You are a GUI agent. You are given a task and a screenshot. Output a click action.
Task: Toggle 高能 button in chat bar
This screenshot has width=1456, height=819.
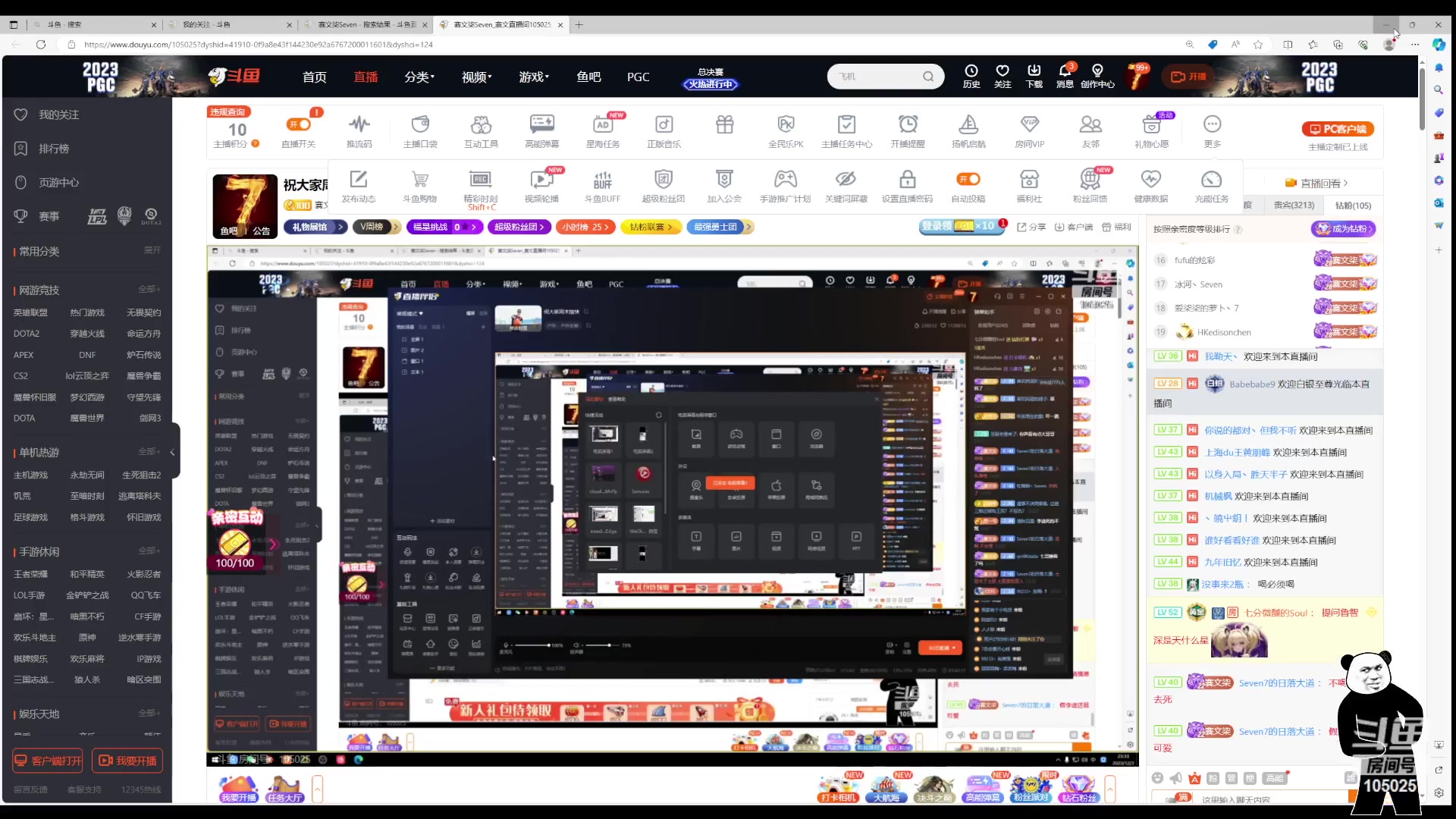pos(1275,778)
